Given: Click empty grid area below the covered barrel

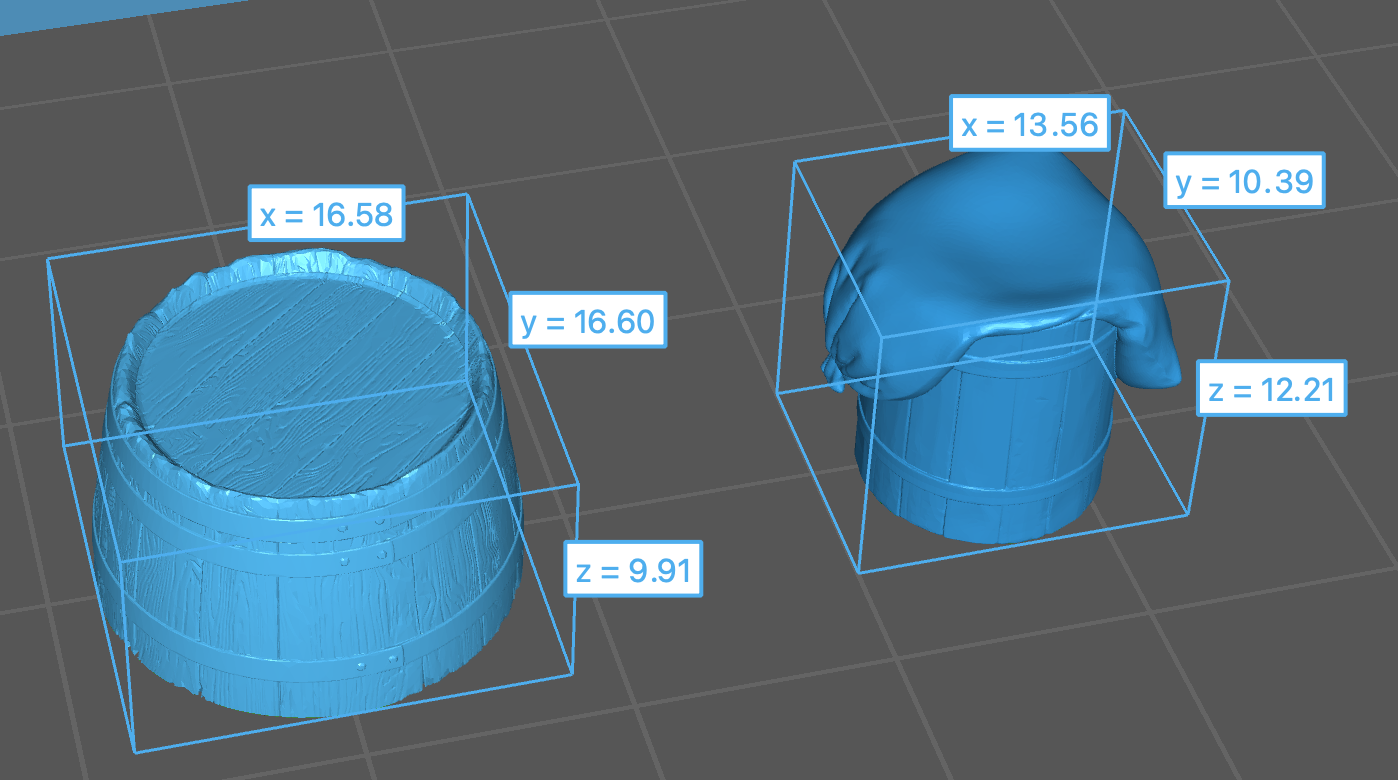Looking at the screenshot, I should pos(1000,670).
